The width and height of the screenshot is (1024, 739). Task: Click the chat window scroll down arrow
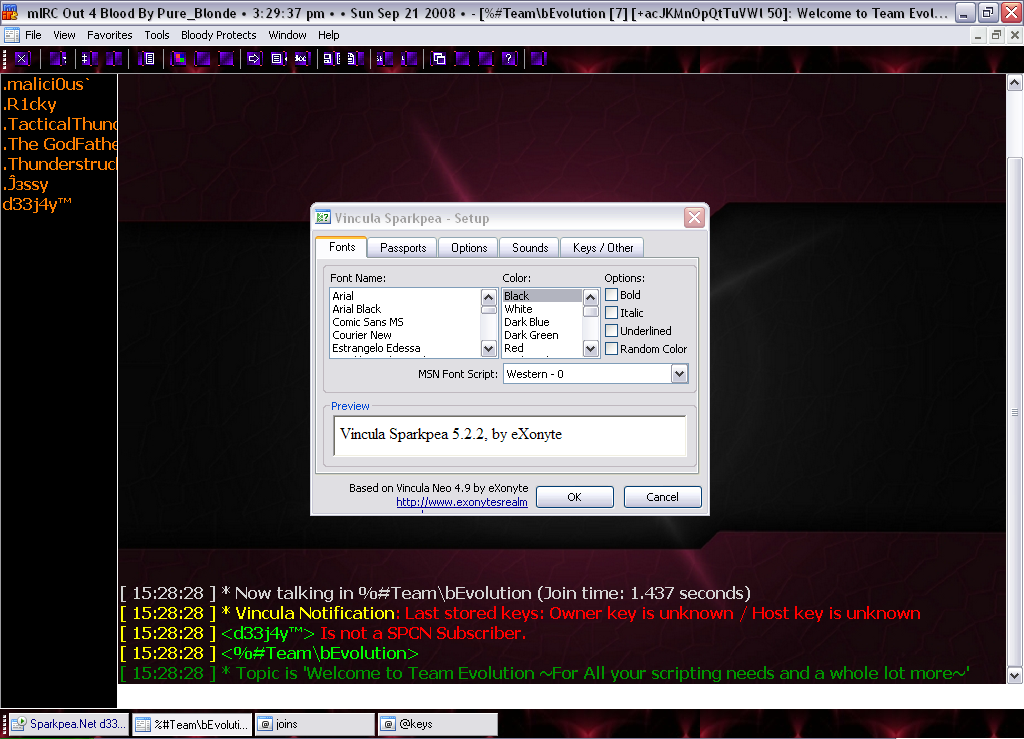1014,675
